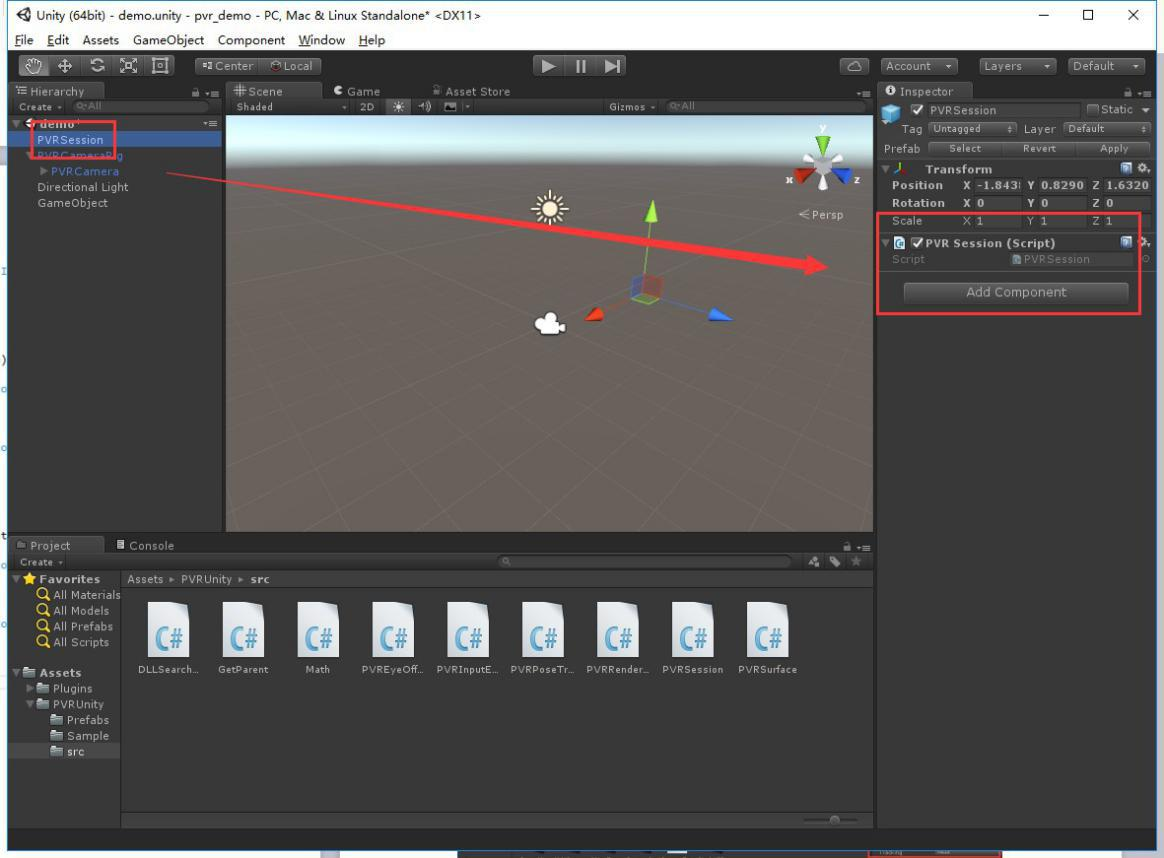Open the Default layout dropdown
The height and width of the screenshot is (858, 1164).
(x=1106, y=66)
